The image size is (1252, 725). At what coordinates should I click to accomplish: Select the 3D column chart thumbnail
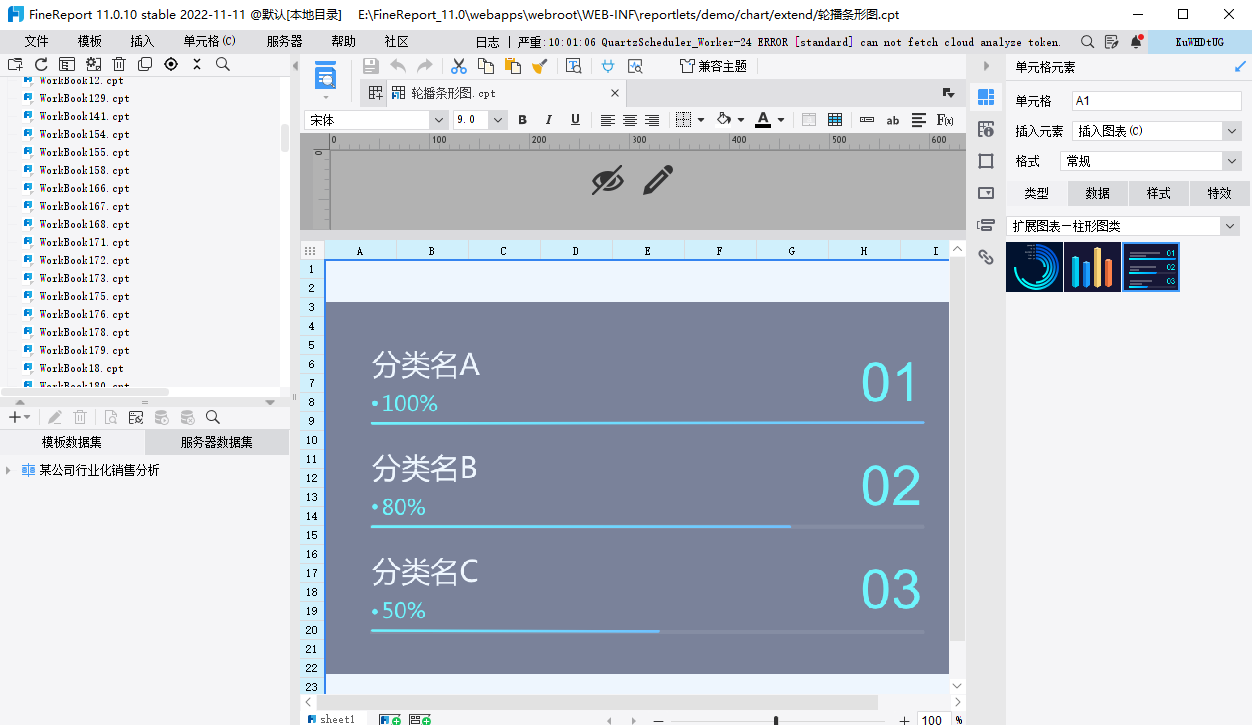1093,267
